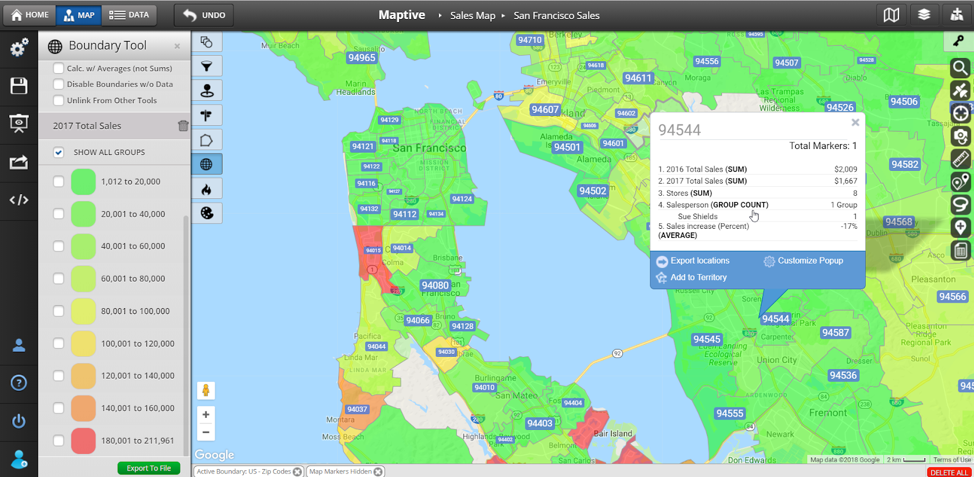
Task: Open the directions signpost tool
Action: click(x=207, y=115)
